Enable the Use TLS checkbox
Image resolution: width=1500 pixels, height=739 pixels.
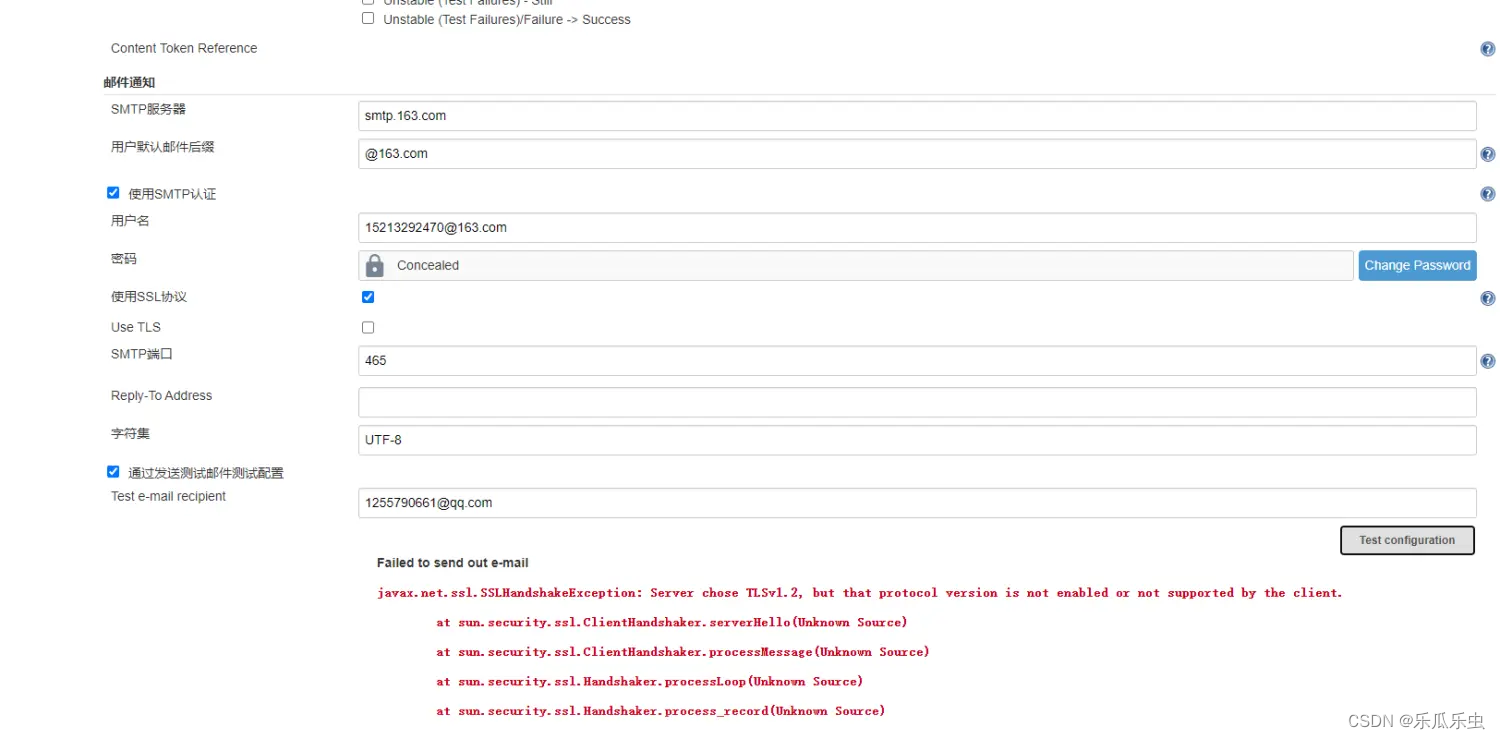click(x=368, y=327)
